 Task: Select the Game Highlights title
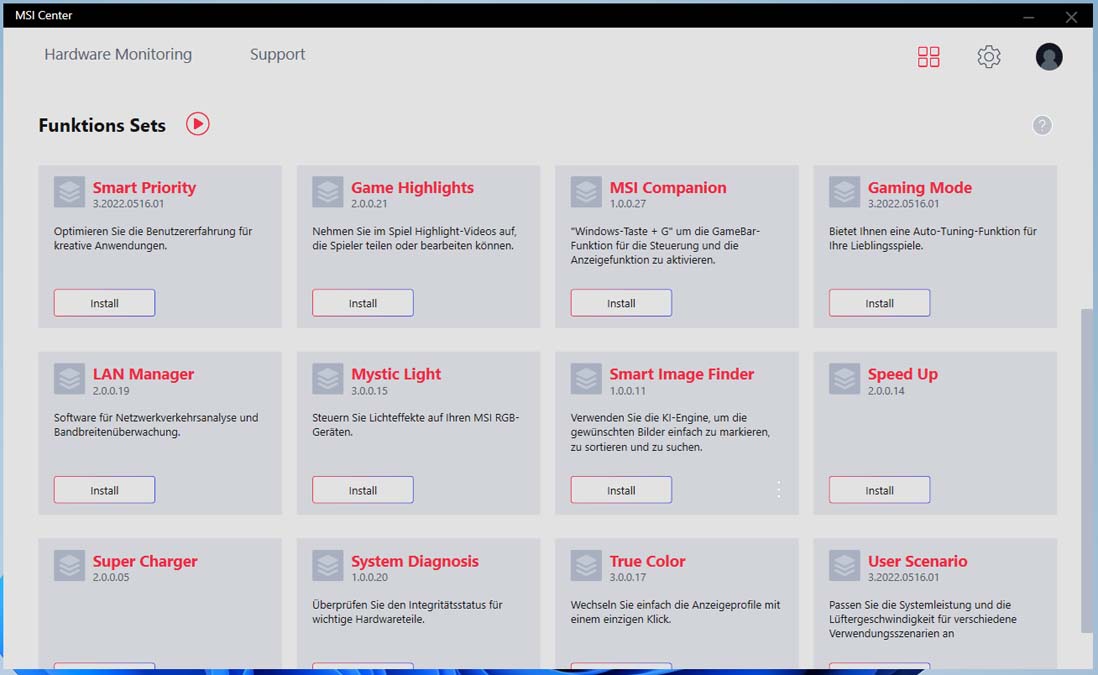coord(412,188)
